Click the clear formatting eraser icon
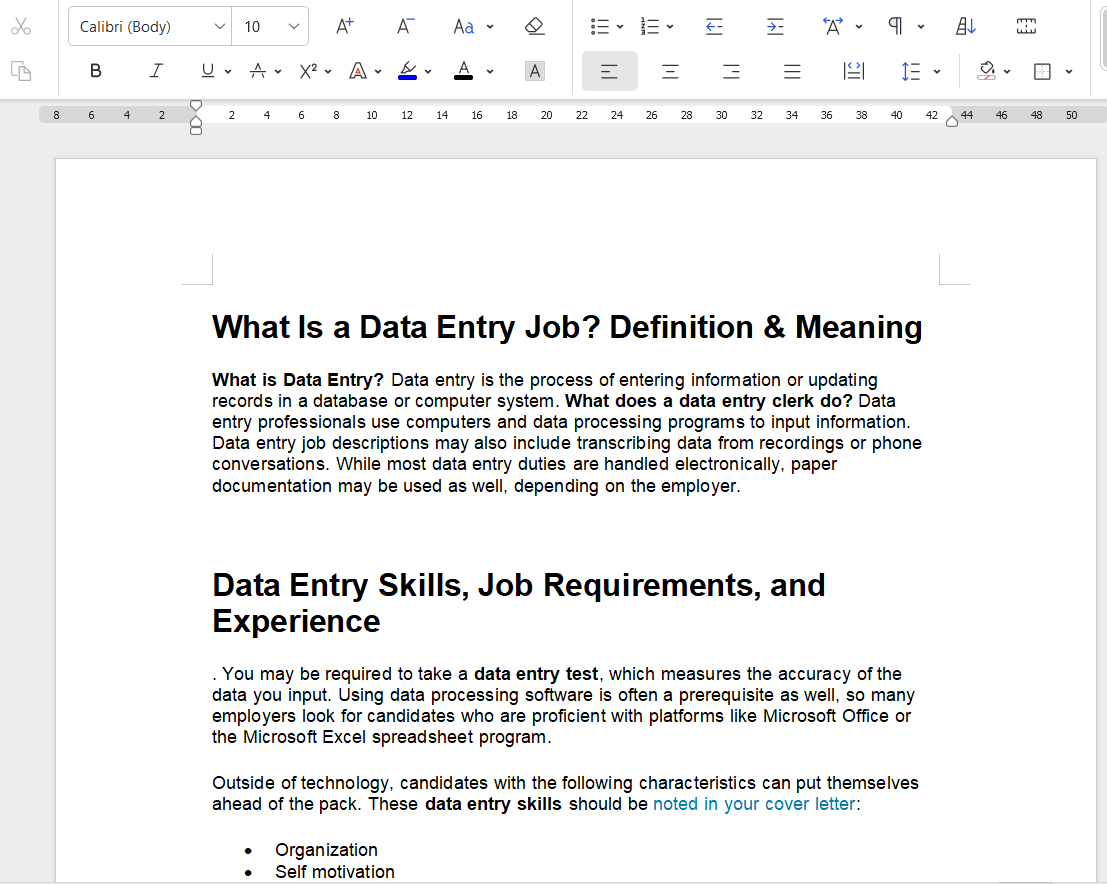Image resolution: width=1107 pixels, height=884 pixels. point(535,27)
